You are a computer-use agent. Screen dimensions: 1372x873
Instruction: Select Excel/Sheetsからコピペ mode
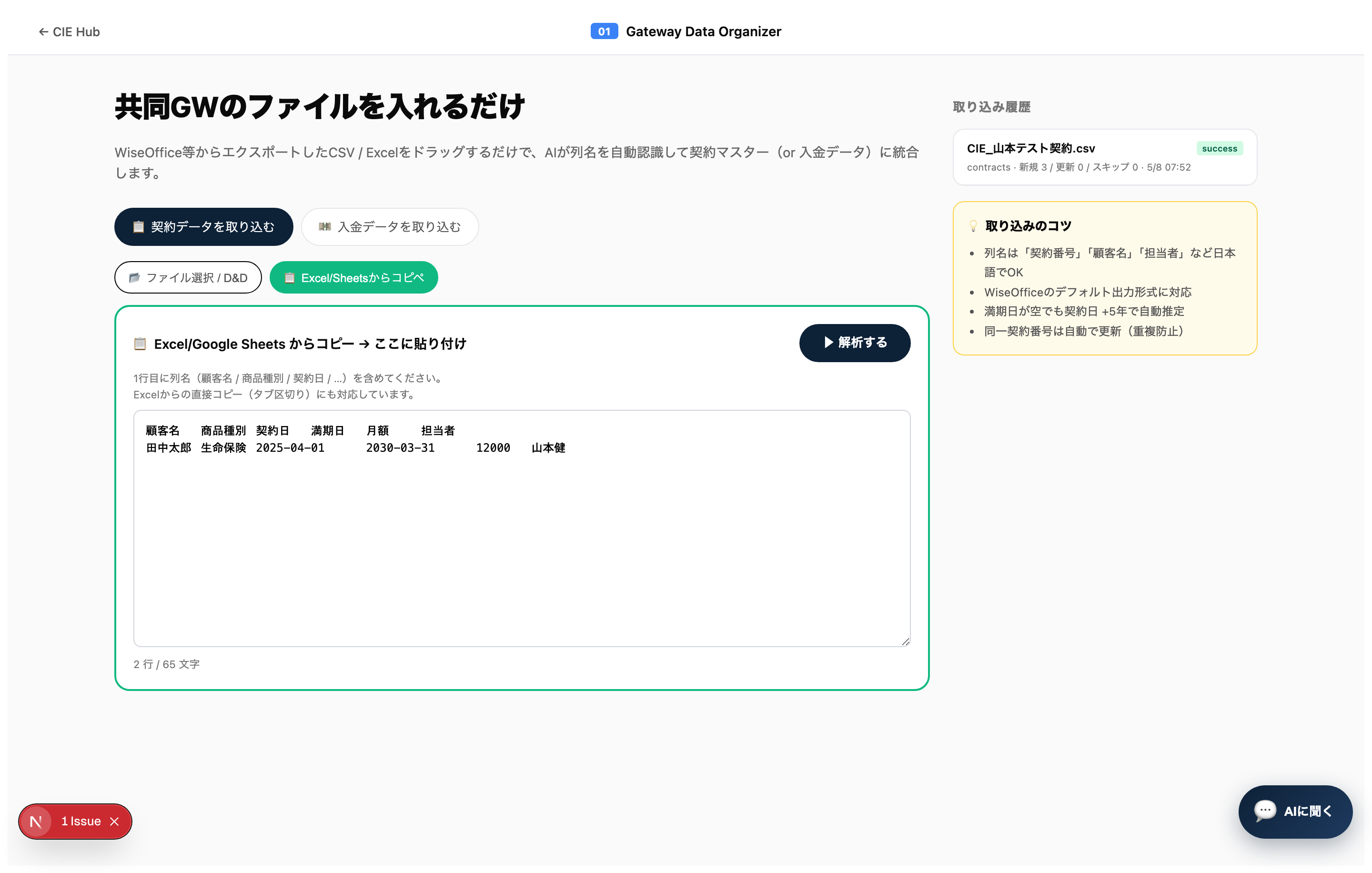coord(354,277)
